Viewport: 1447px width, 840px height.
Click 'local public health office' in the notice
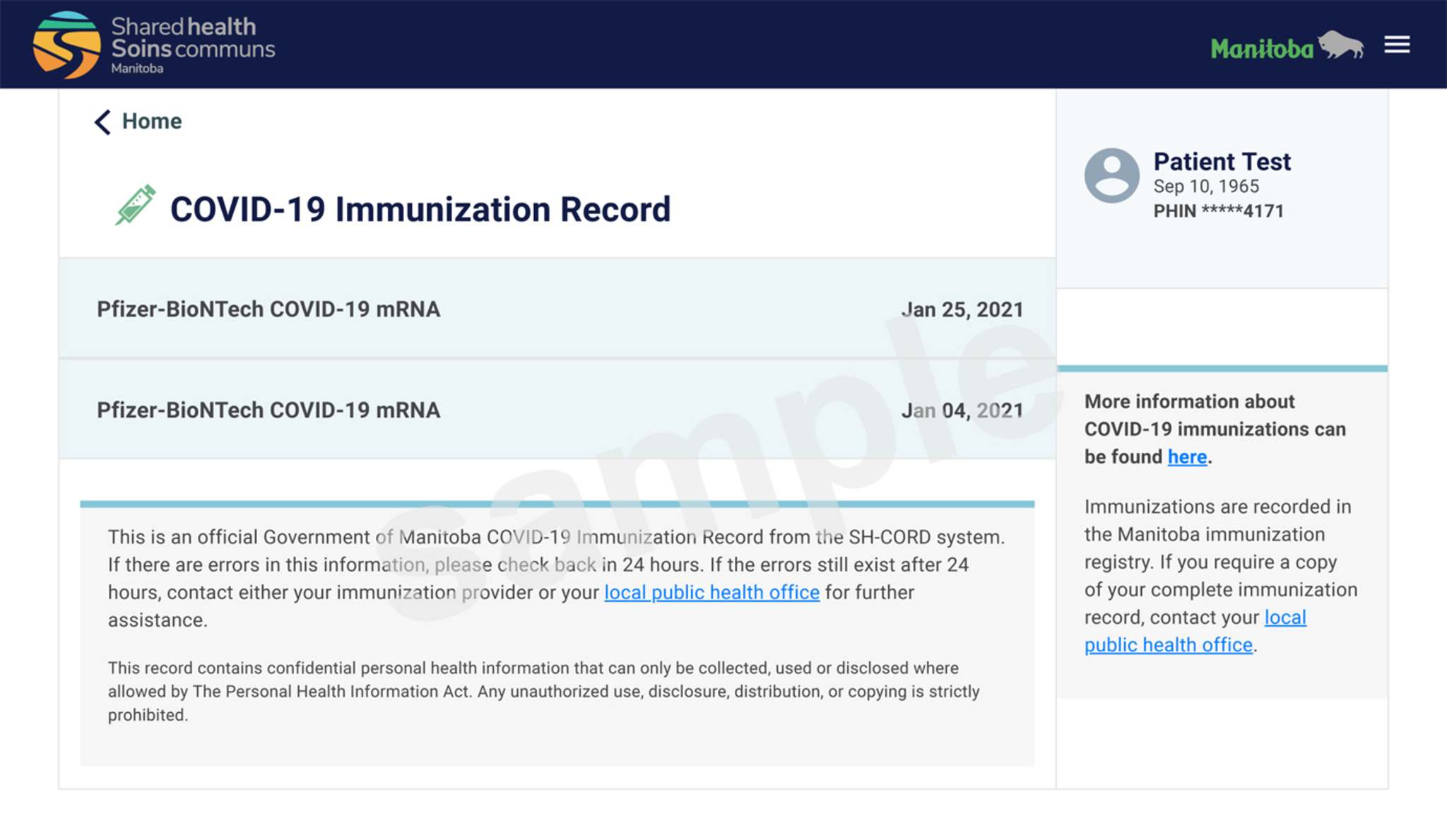pos(711,593)
